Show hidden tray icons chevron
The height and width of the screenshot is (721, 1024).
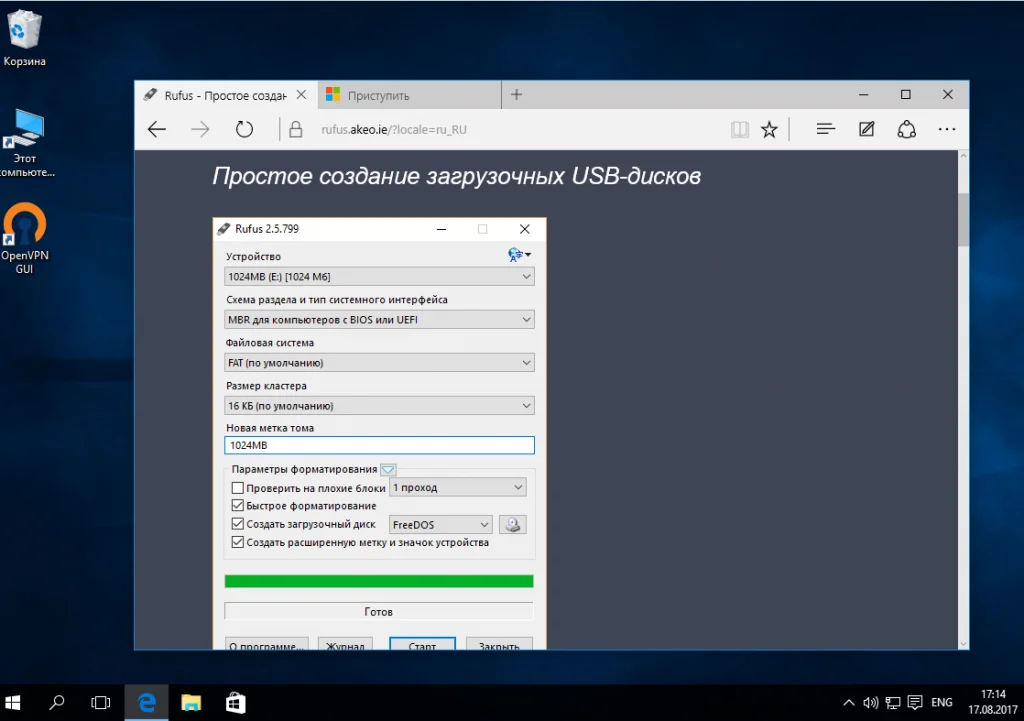(x=848, y=703)
